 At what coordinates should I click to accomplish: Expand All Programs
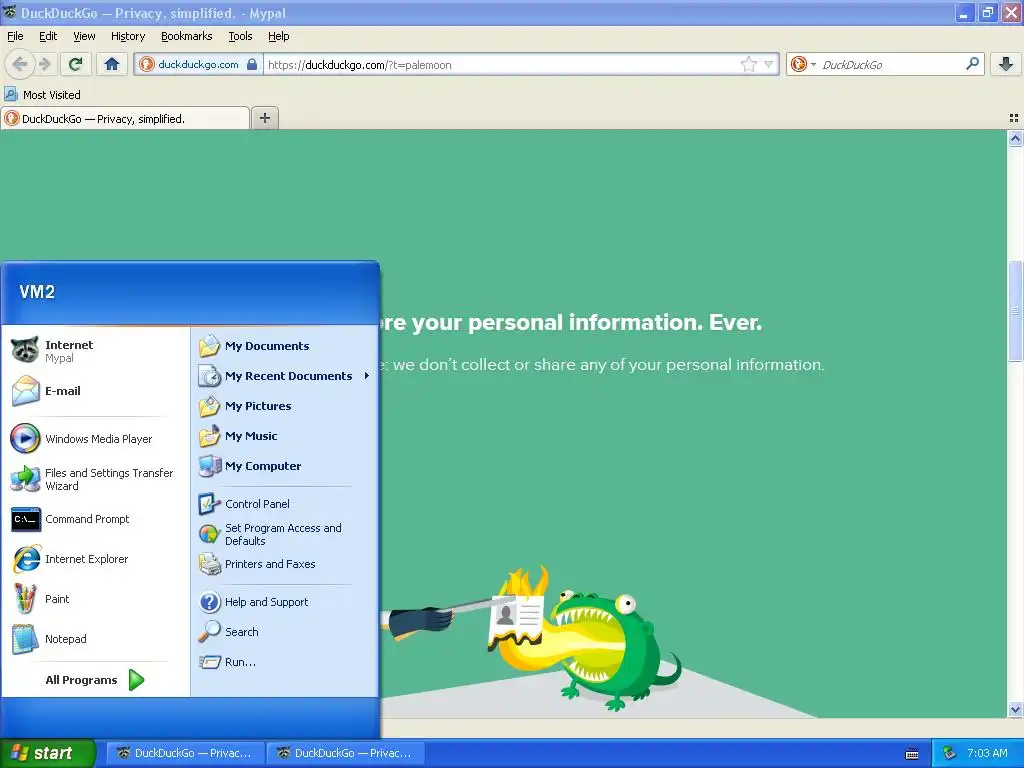(x=95, y=680)
